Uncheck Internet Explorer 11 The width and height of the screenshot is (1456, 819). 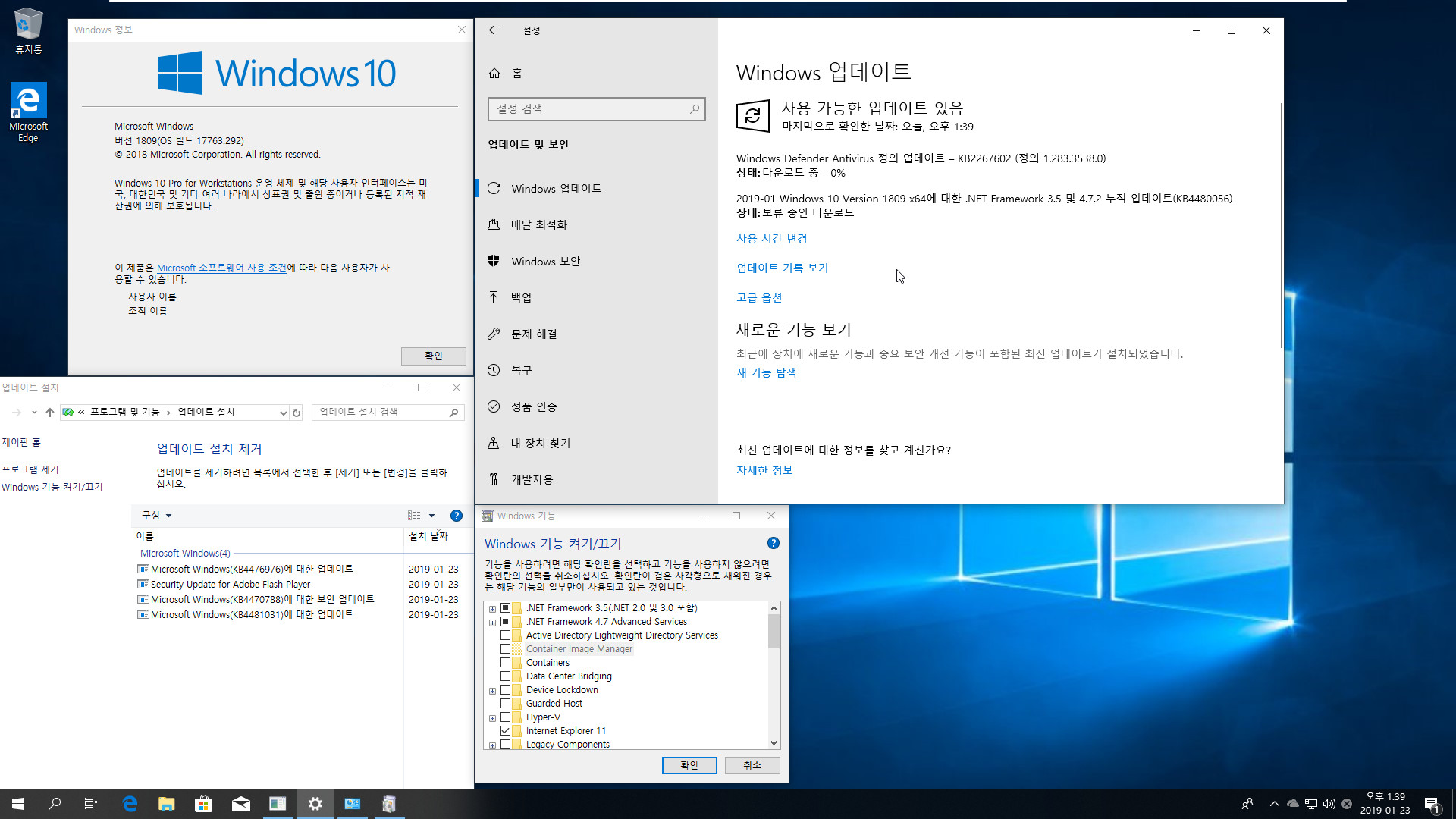(x=505, y=731)
